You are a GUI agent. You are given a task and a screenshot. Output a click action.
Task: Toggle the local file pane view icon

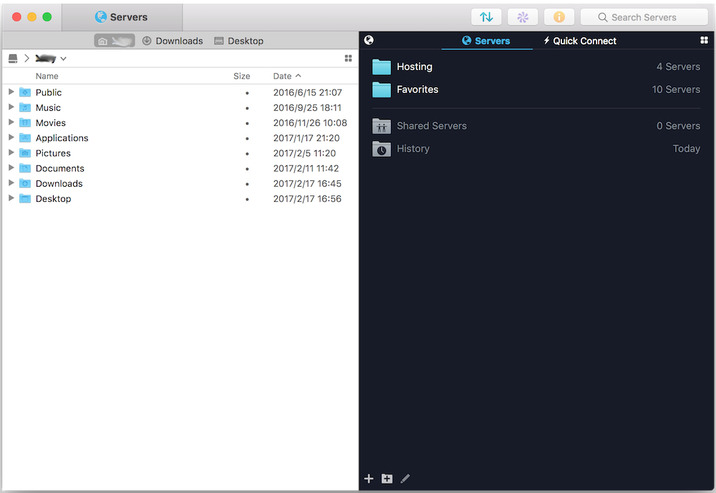(348, 59)
